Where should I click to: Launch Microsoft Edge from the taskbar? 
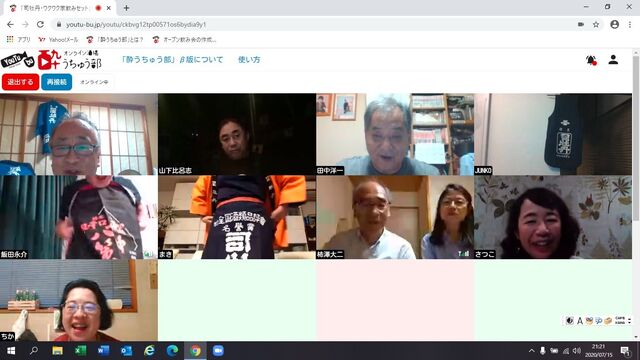(172, 351)
